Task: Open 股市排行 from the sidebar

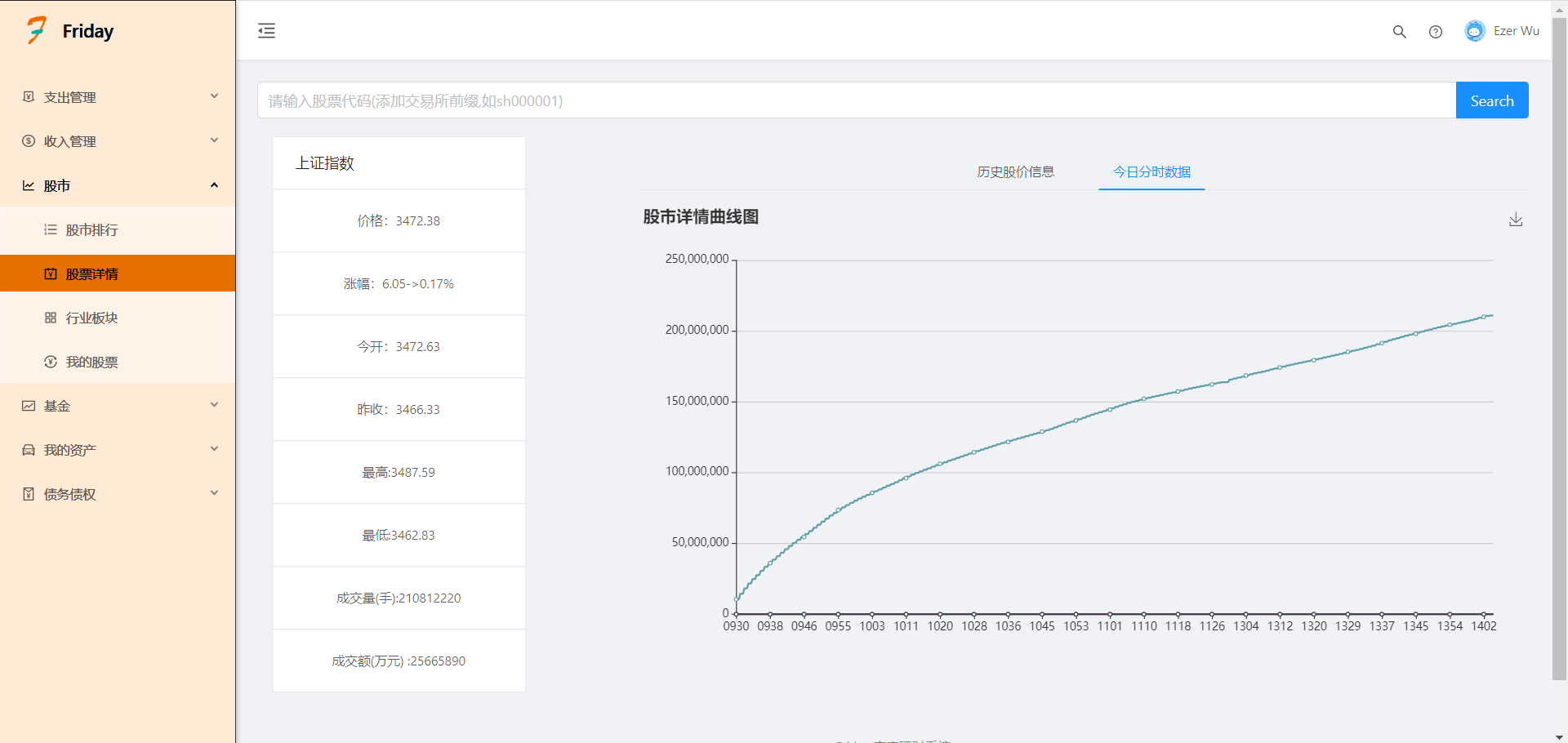Action: tap(91, 230)
